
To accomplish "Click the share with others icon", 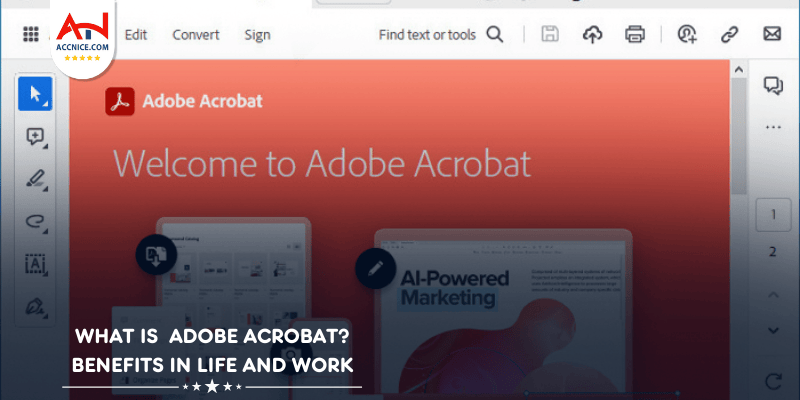I will pos(687,34).
